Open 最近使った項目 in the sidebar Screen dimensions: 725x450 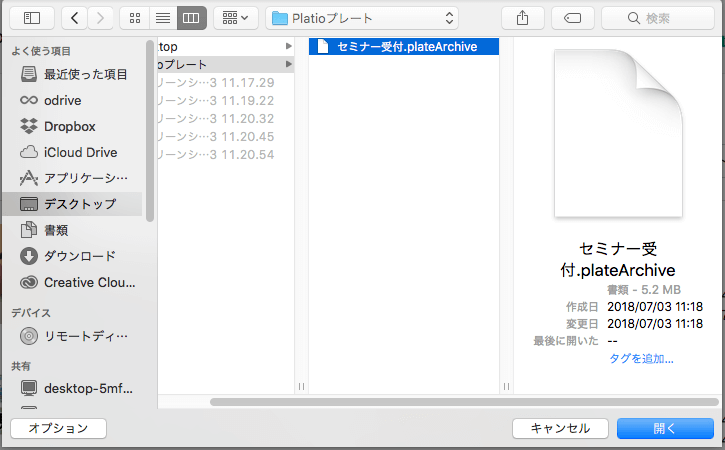(85, 74)
